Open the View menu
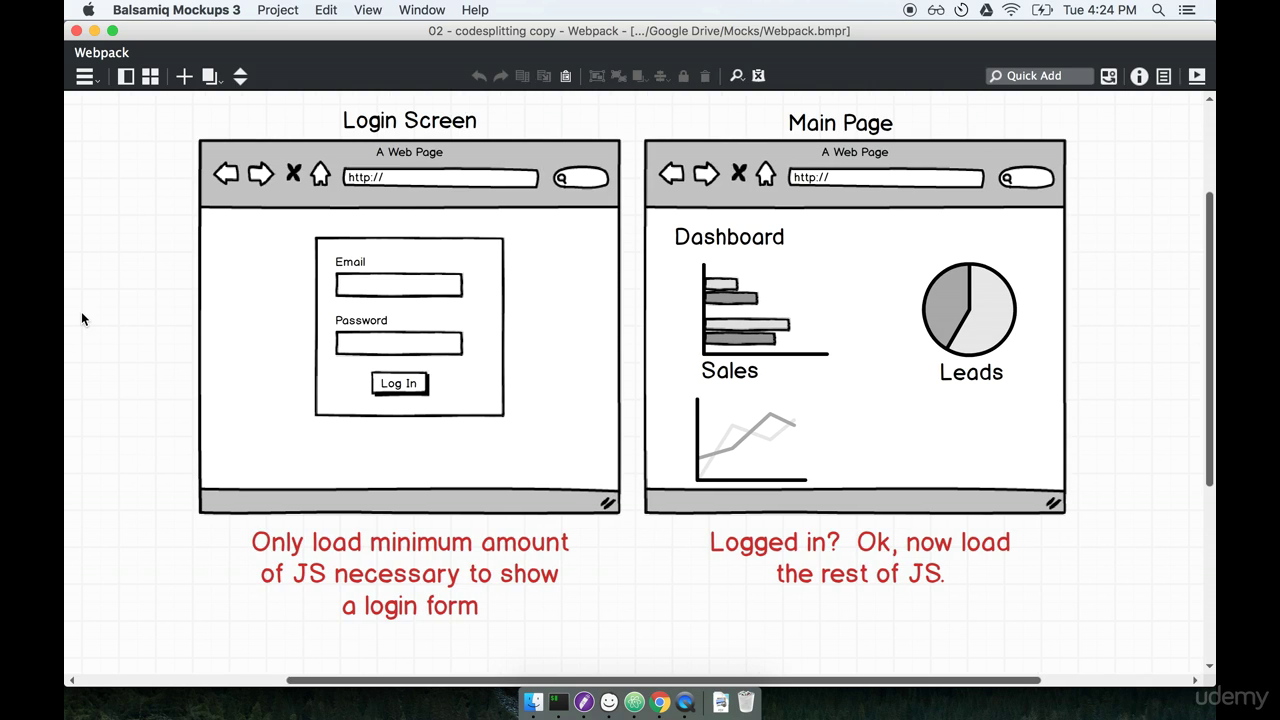 (367, 10)
